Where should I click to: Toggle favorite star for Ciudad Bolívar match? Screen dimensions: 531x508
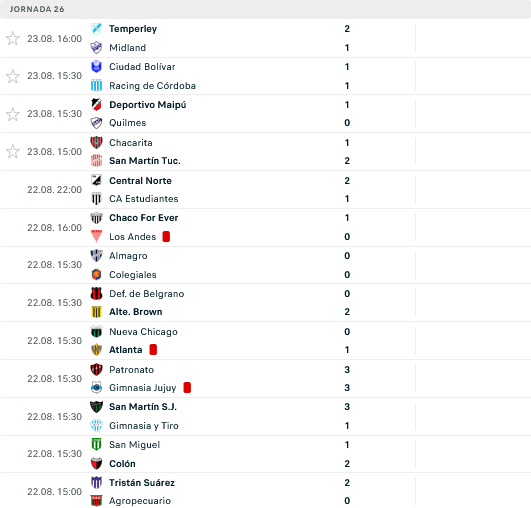click(13, 76)
